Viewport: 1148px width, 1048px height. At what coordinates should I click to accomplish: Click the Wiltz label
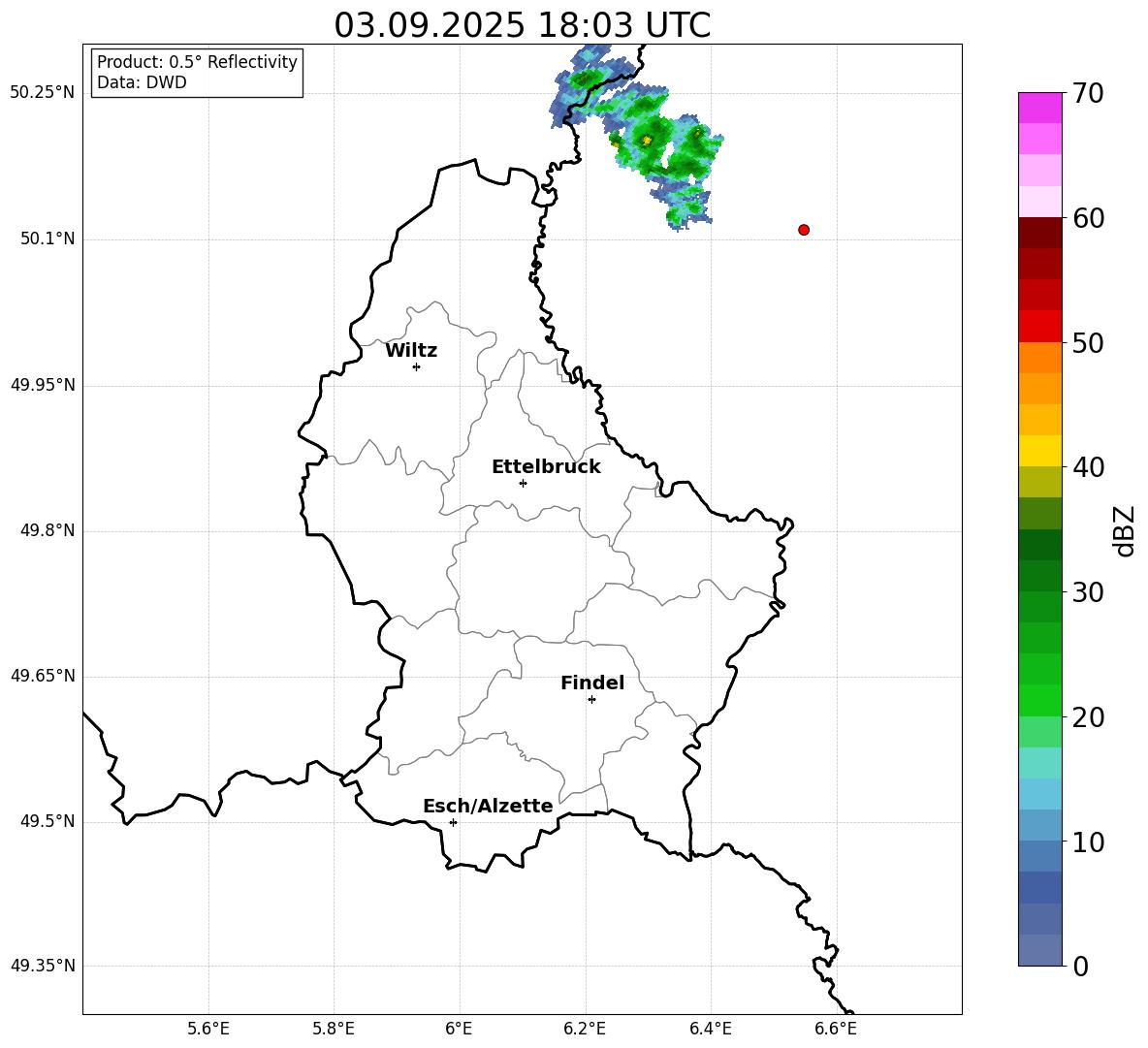pos(411,351)
